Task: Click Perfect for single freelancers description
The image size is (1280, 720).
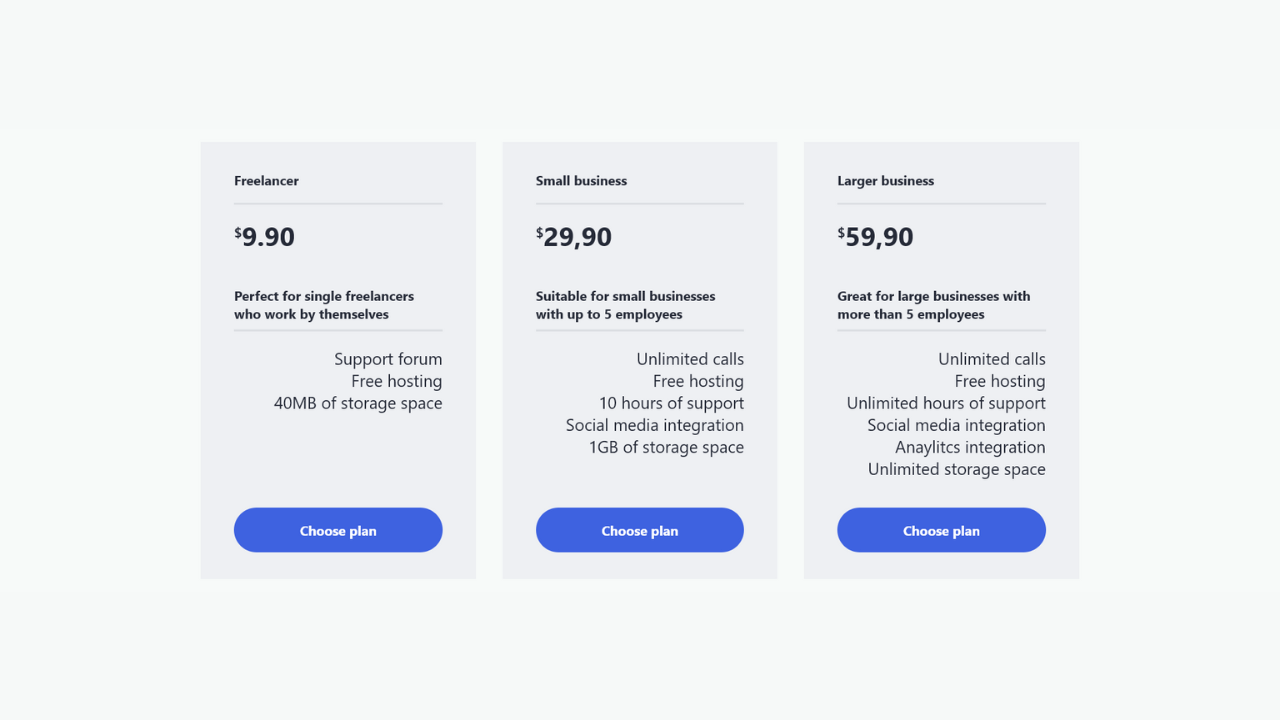Action: [x=324, y=305]
